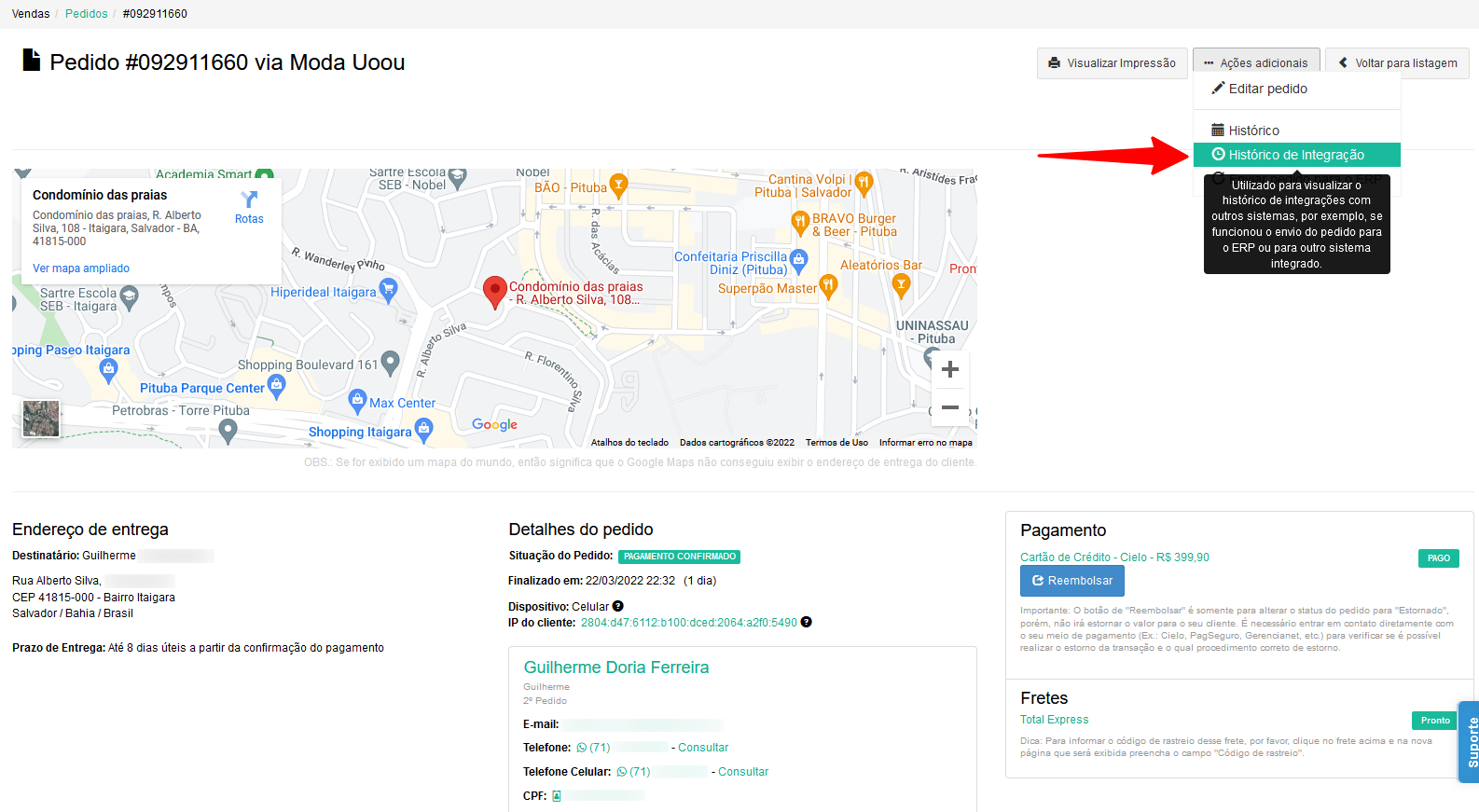The width and height of the screenshot is (1479, 812).
Task: Choose Histórico de Integração option
Action: click(x=1297, y=155)
